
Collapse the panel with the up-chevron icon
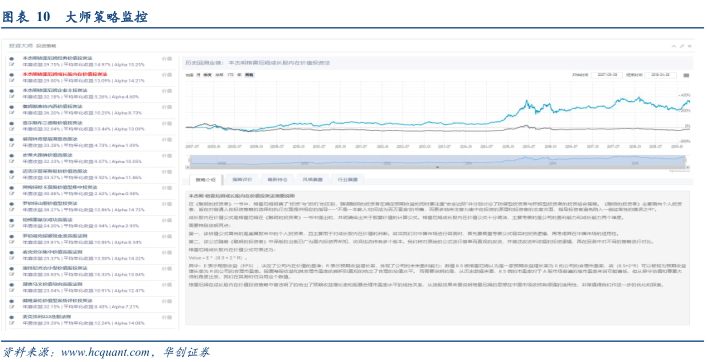pos(674,46)
